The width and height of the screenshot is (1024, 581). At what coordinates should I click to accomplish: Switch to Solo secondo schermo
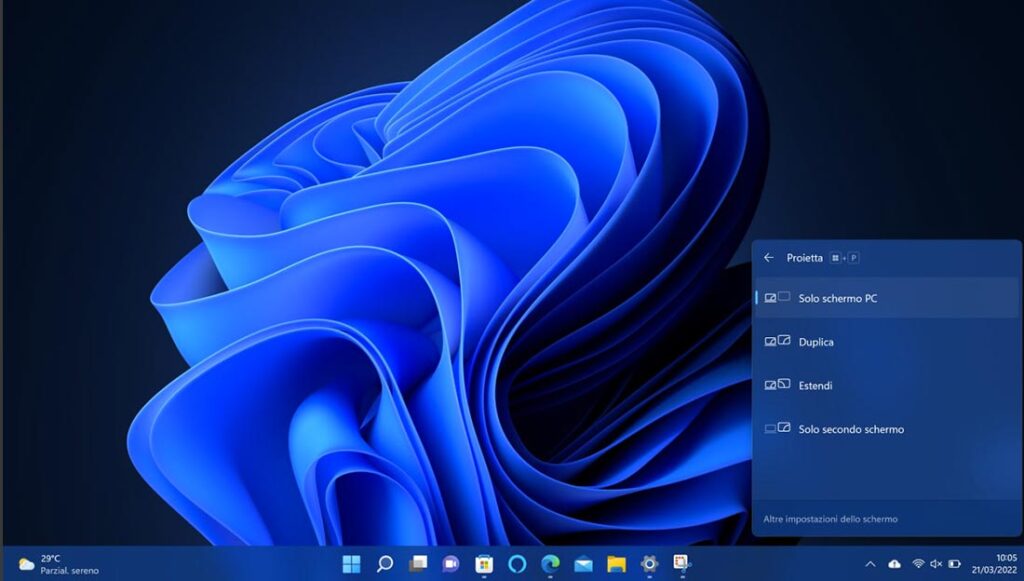click(886, 429)
